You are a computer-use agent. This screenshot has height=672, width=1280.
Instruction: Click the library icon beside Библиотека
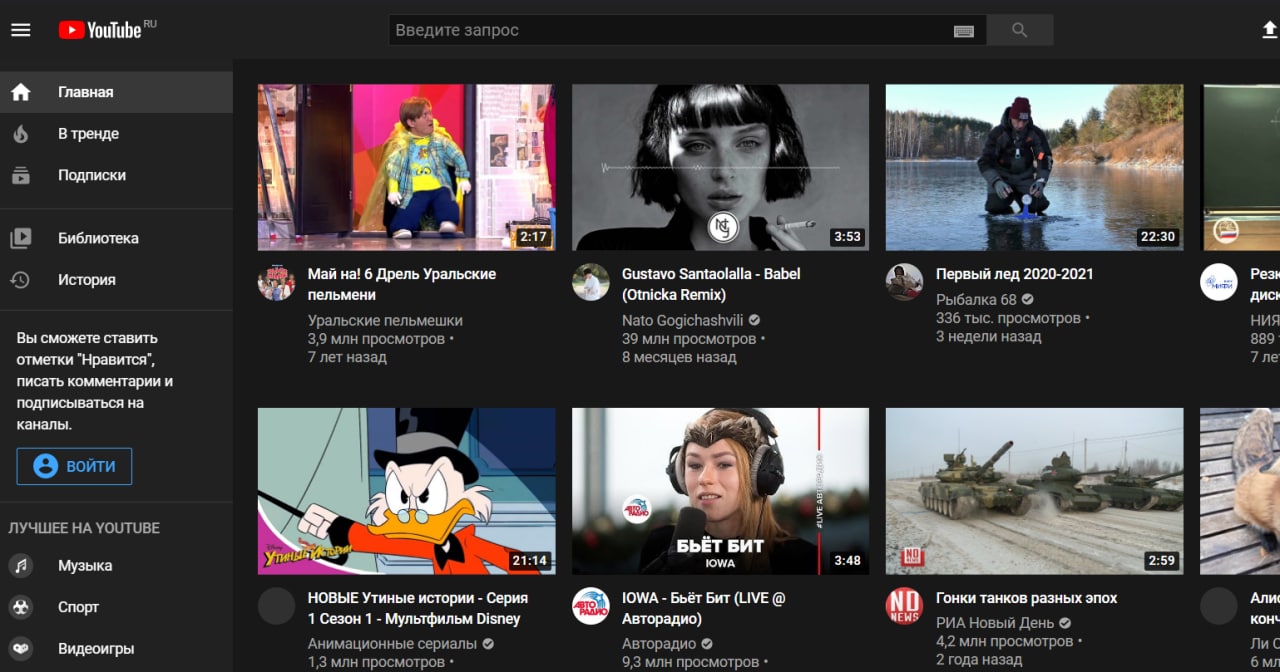(21, 238)
